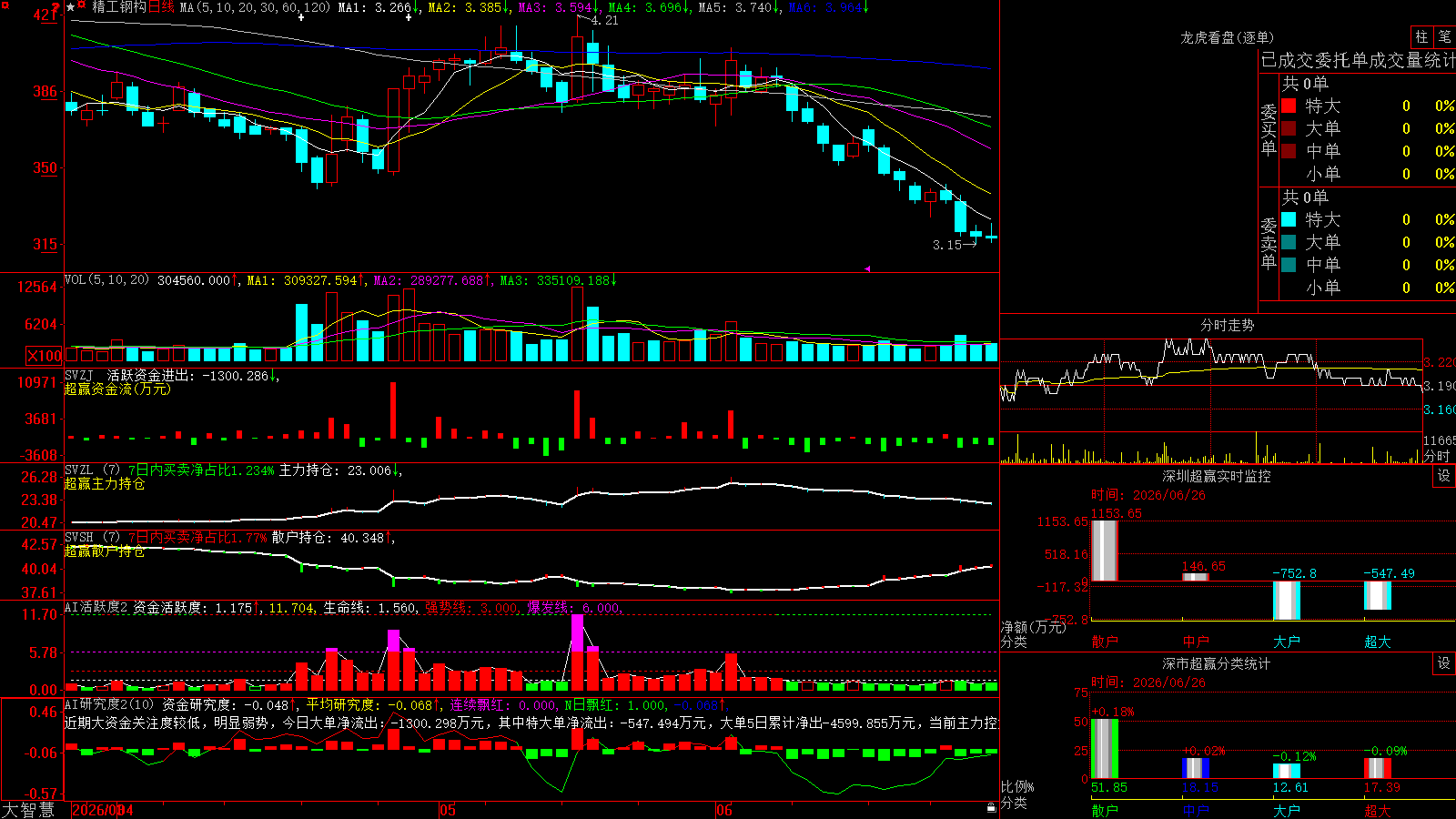Click the 386 price axis label

pos(45,91)
